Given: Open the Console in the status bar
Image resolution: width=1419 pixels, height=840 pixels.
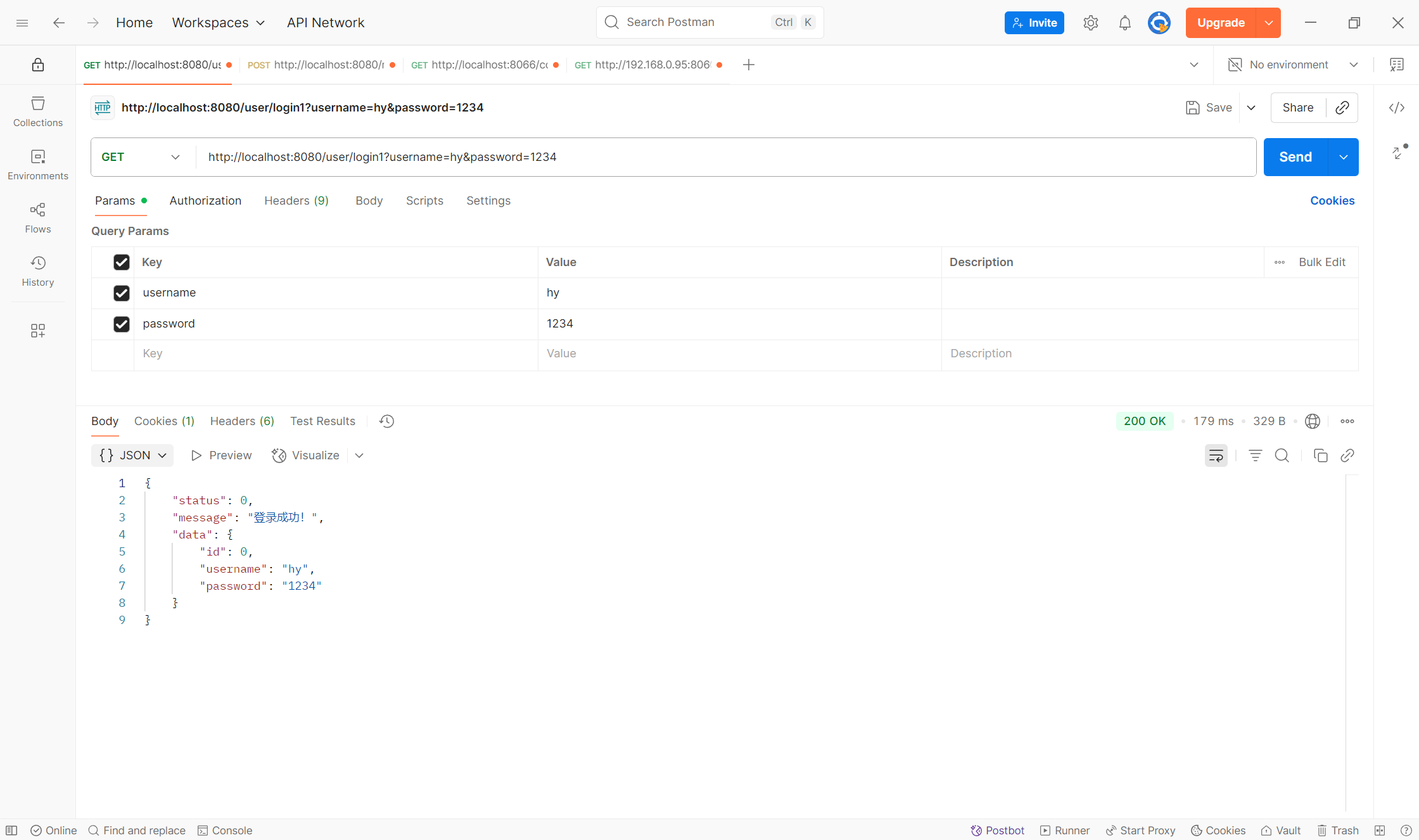Looking at the screenshot, I should click(225, 830).
